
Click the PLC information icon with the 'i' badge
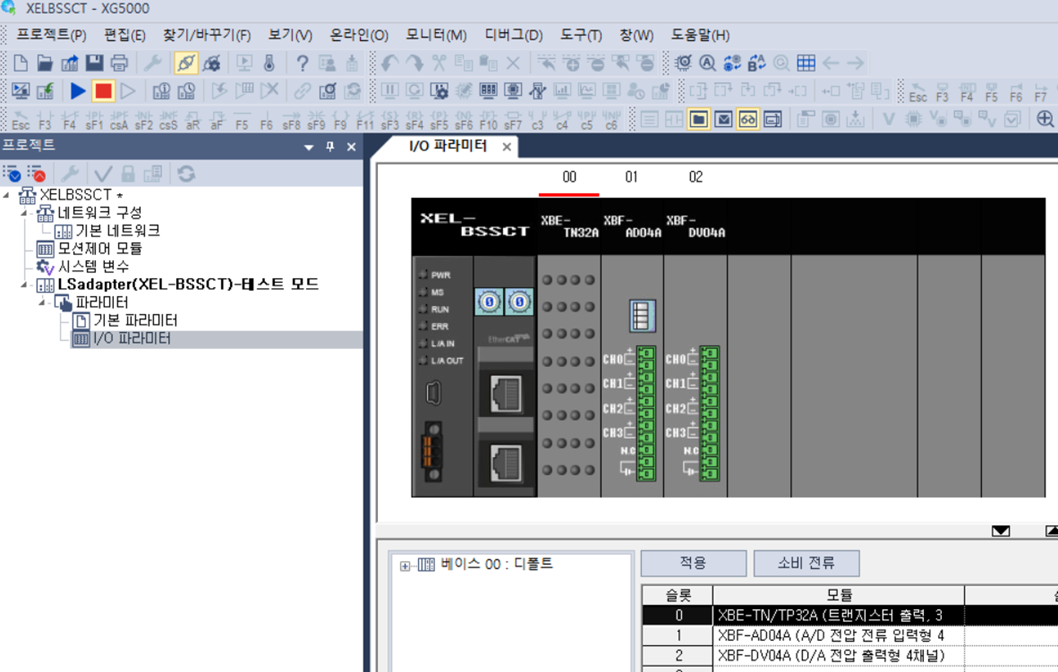pyautogui.click(x=161, y=90)
